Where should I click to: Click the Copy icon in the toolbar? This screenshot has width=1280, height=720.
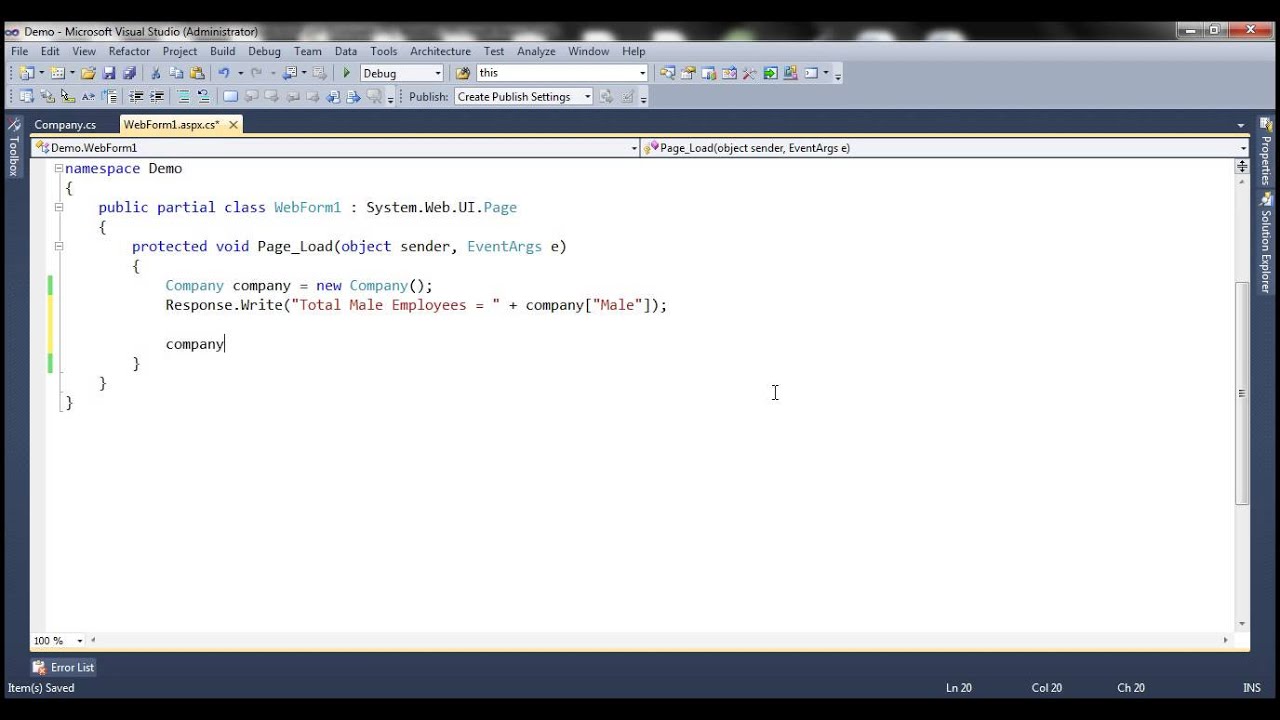pyautogui.click(x=176, y=73)
